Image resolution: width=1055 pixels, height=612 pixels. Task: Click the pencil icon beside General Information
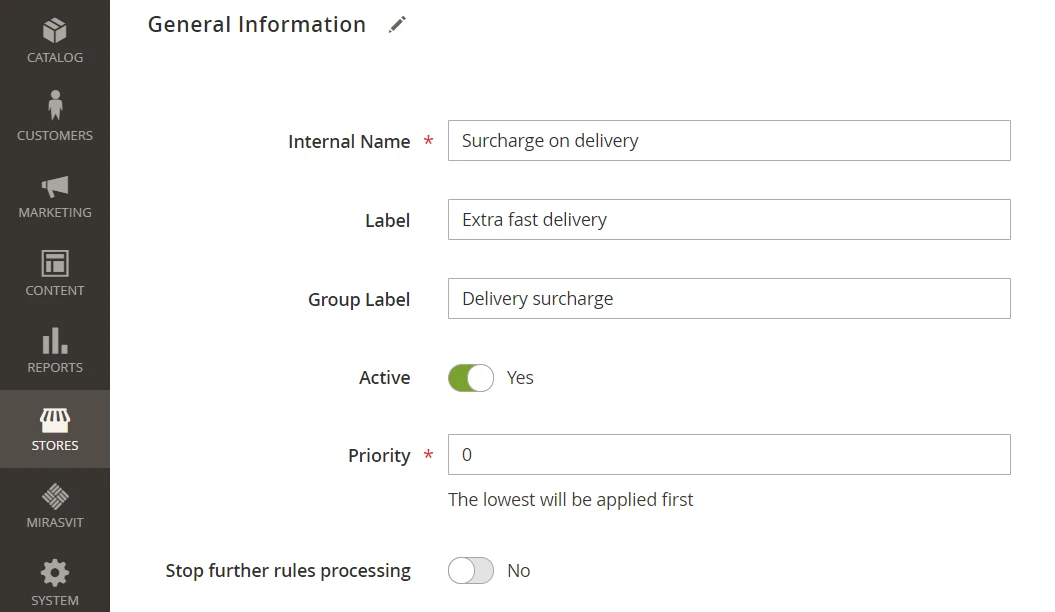[398, 25]
